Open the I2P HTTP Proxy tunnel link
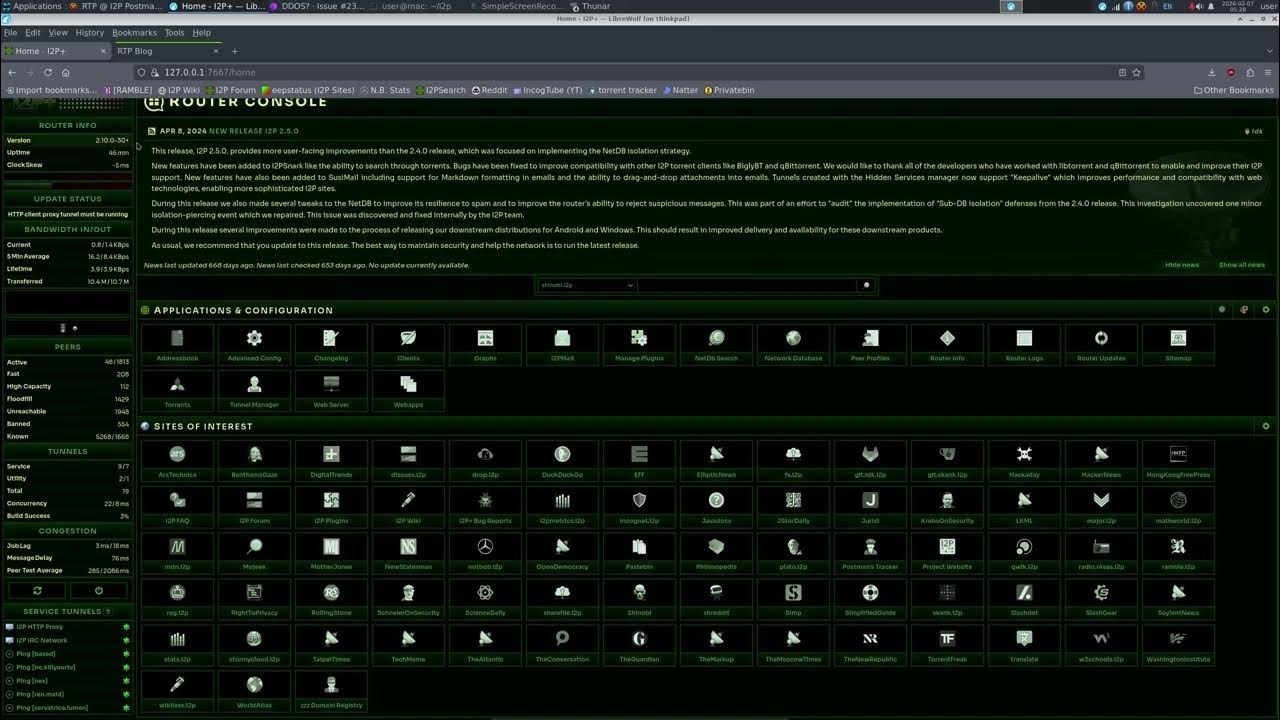Screen dimensions: 1280x720 click(x=40, y=627)
